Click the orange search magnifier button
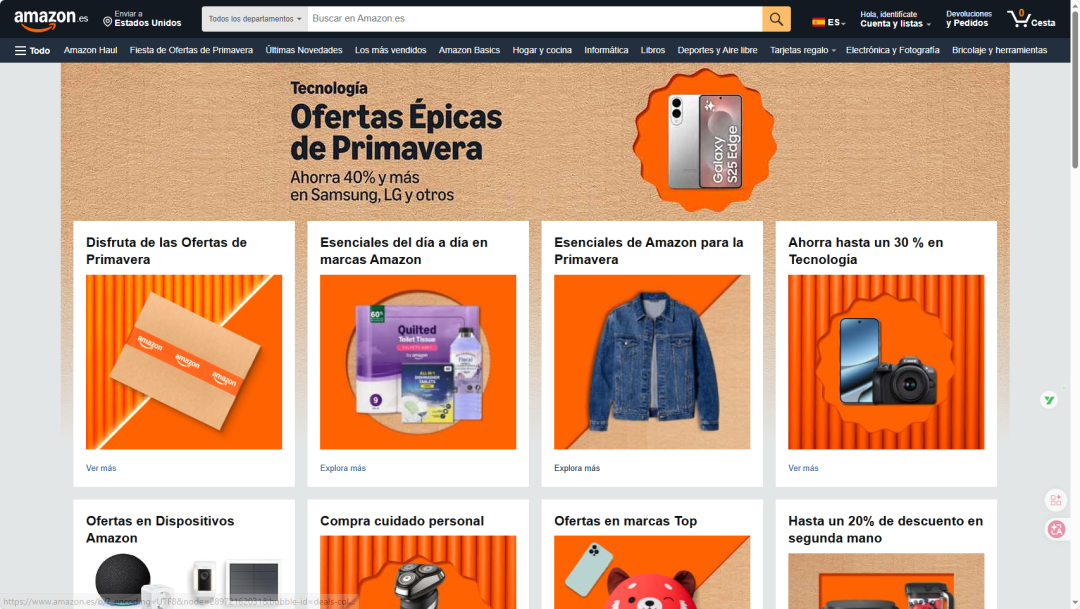 776,19
